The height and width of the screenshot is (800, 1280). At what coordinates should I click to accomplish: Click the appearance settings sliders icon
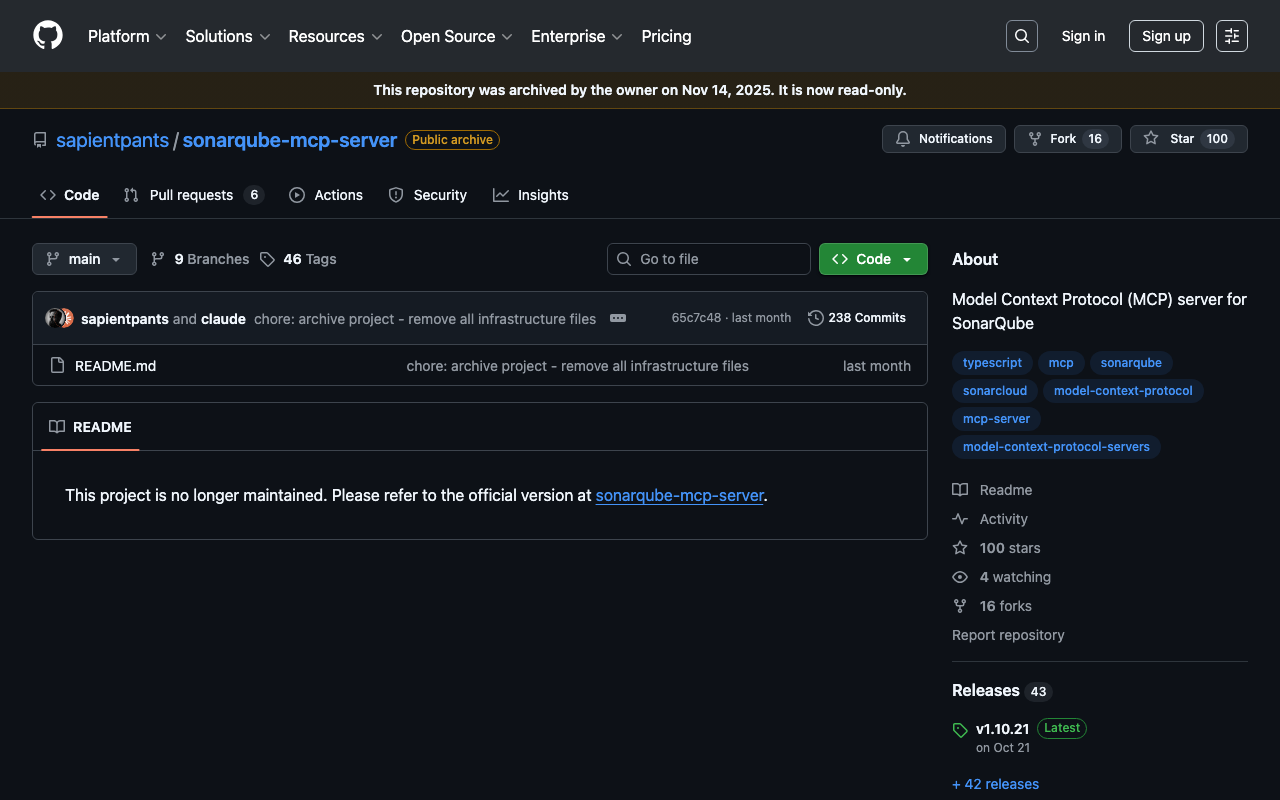click(x=1231, y=36)
